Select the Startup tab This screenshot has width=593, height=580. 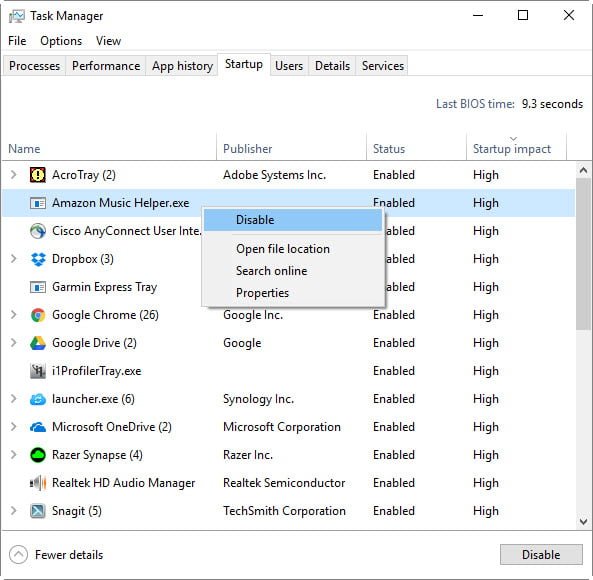tap(244, 64)
